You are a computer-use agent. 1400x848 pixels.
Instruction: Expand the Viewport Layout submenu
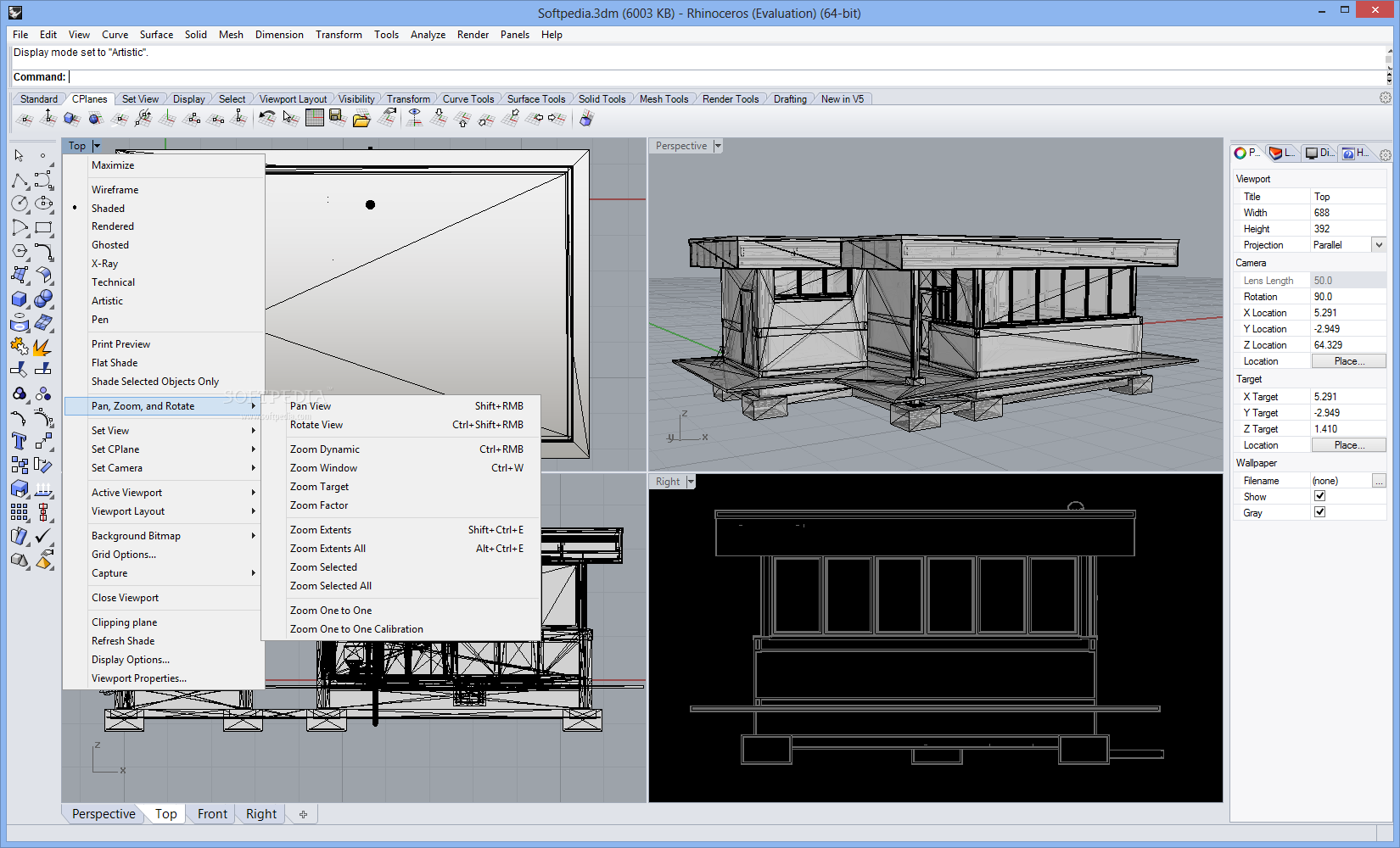(164, 511)
